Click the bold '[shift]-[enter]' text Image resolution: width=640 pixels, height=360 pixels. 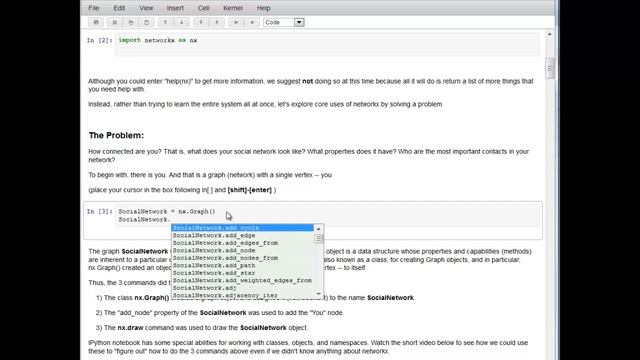[249, 190]
